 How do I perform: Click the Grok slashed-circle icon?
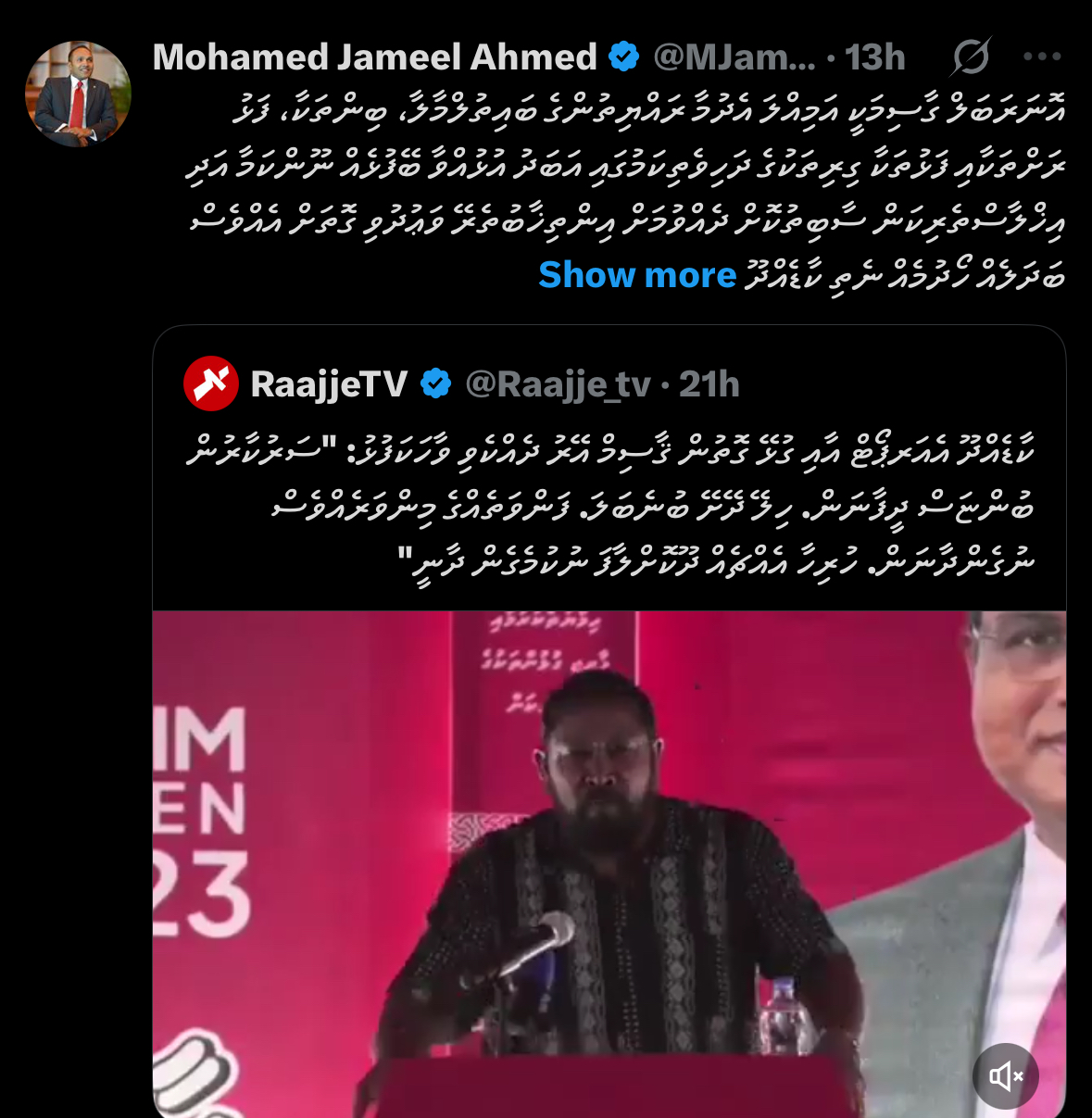971,57
